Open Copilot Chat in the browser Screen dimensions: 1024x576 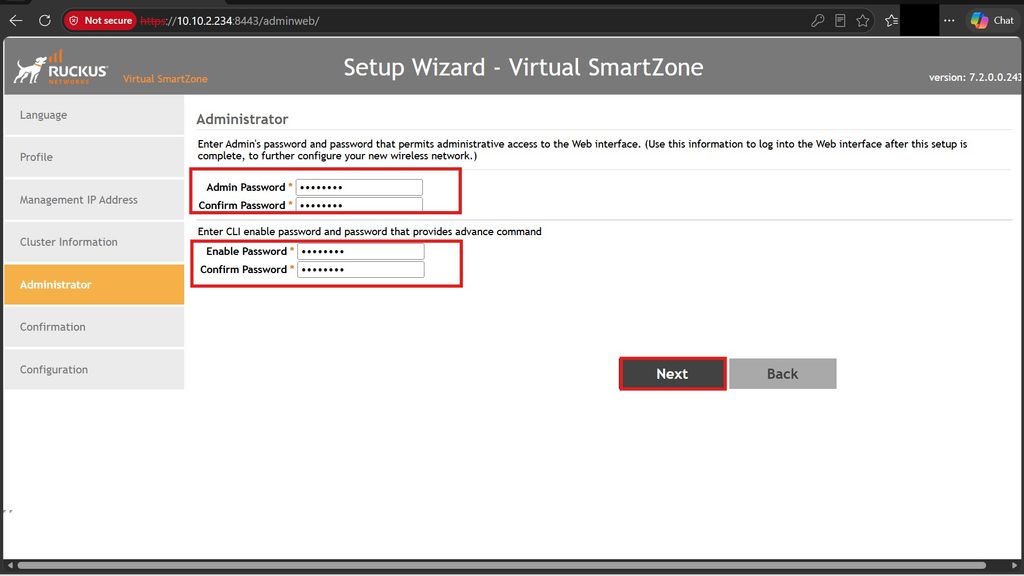(x=992, y=20)
